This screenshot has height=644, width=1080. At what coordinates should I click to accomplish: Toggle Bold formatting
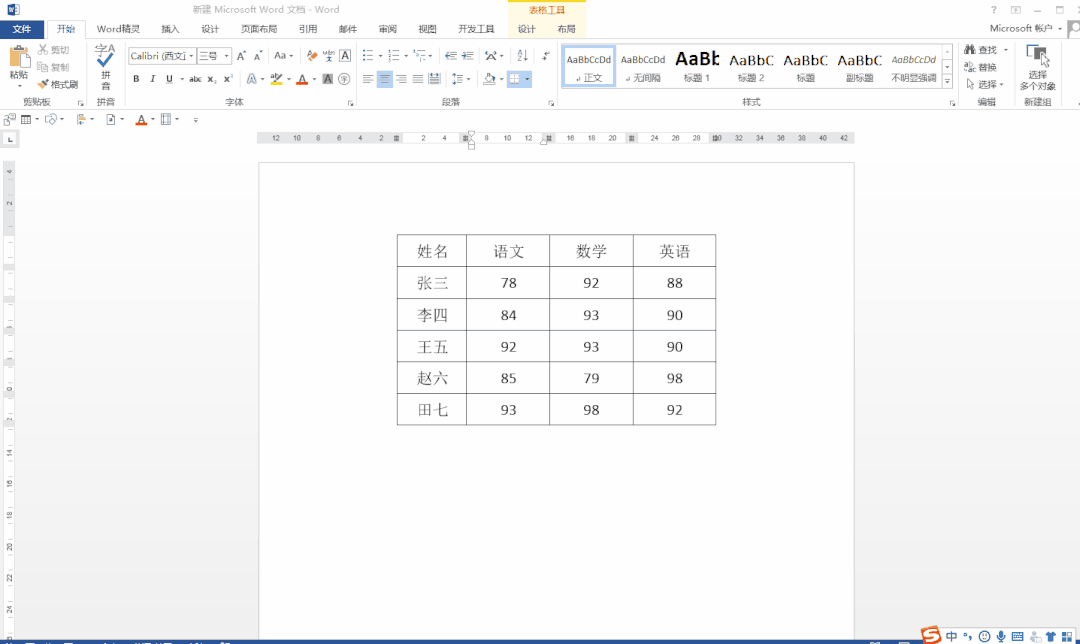point(136,79)
